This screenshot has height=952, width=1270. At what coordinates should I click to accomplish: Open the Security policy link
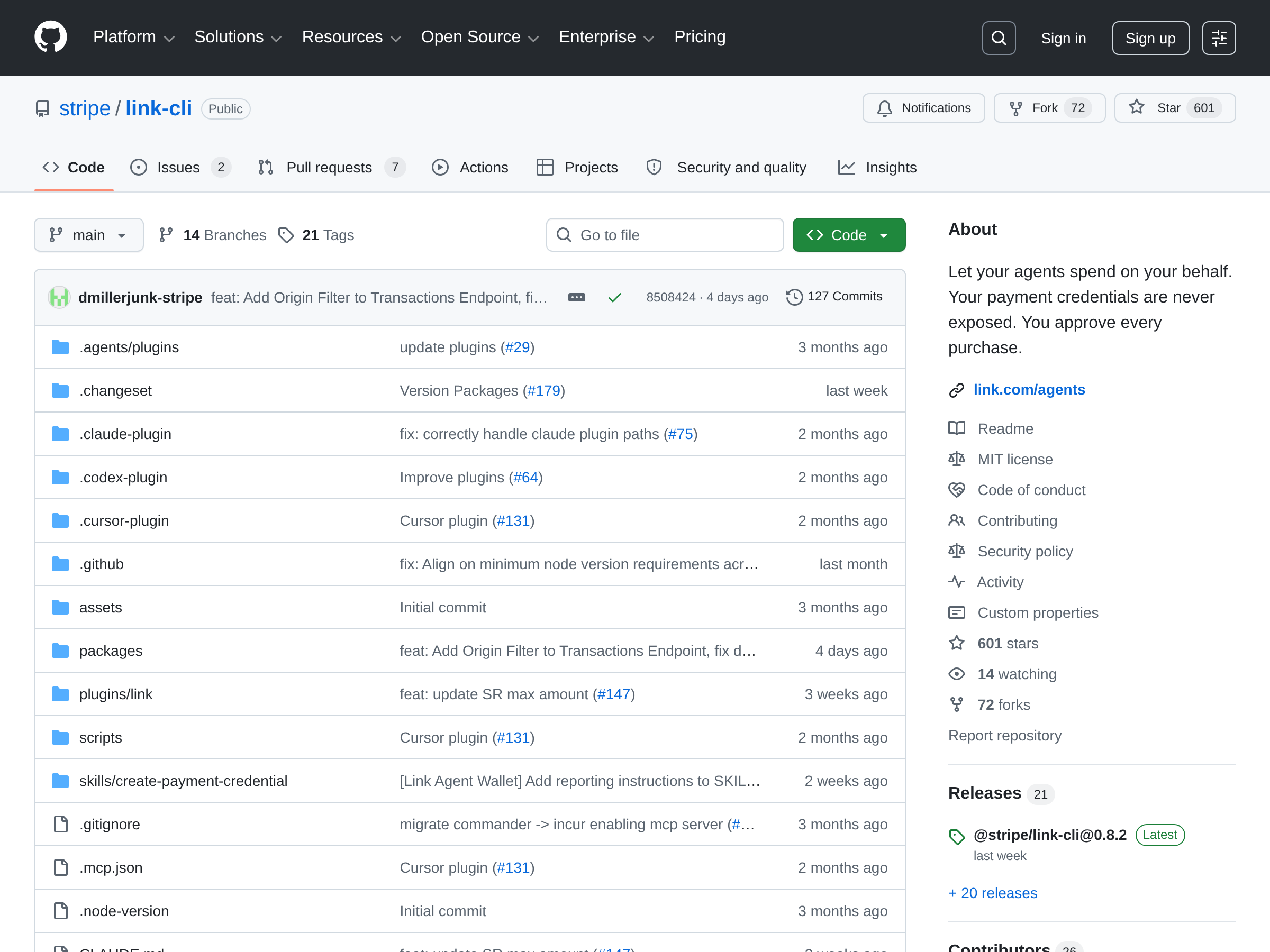(1025, 552)
